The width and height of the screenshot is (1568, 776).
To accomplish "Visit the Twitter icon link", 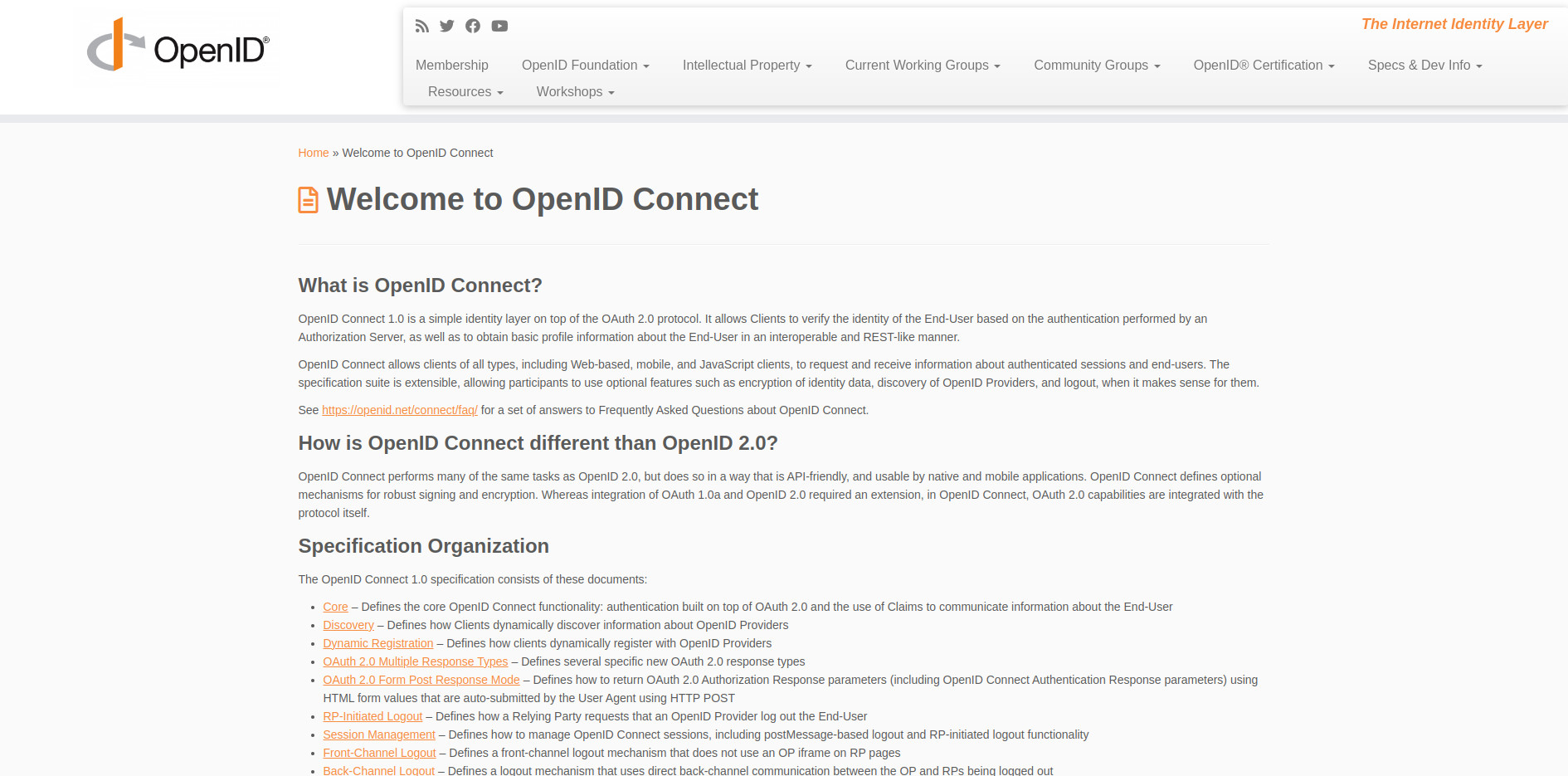I will pyautogui.click(x=447, y=26).
